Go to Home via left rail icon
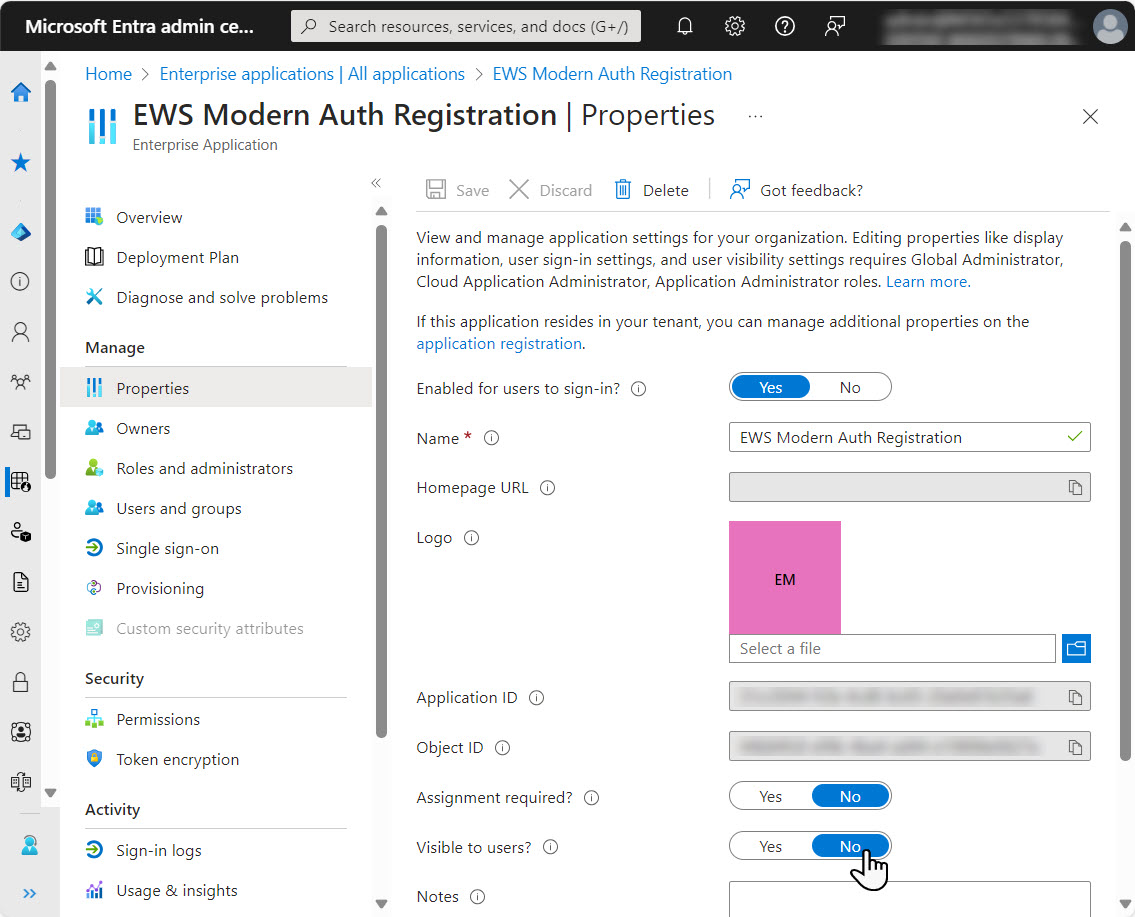Screen dimensions: 1135x917 [x=21, y=92]
